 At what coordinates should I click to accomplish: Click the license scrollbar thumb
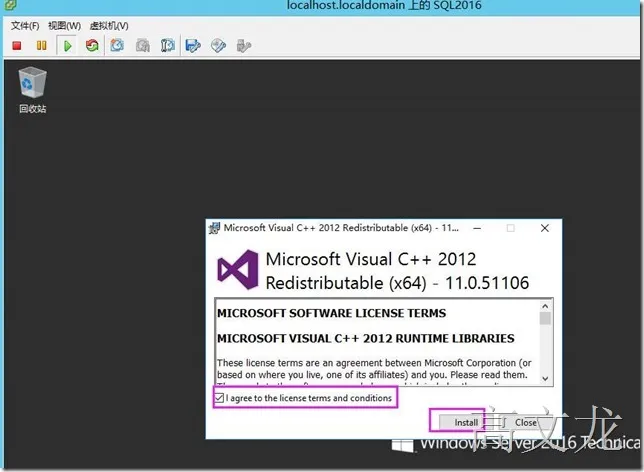545,318
